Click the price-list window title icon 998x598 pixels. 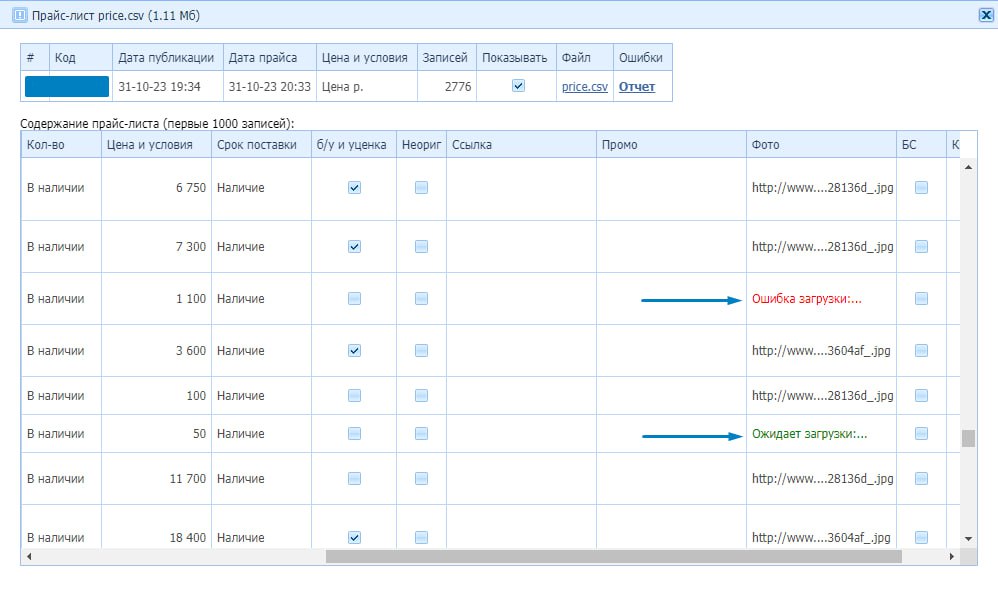pos(19,15)
